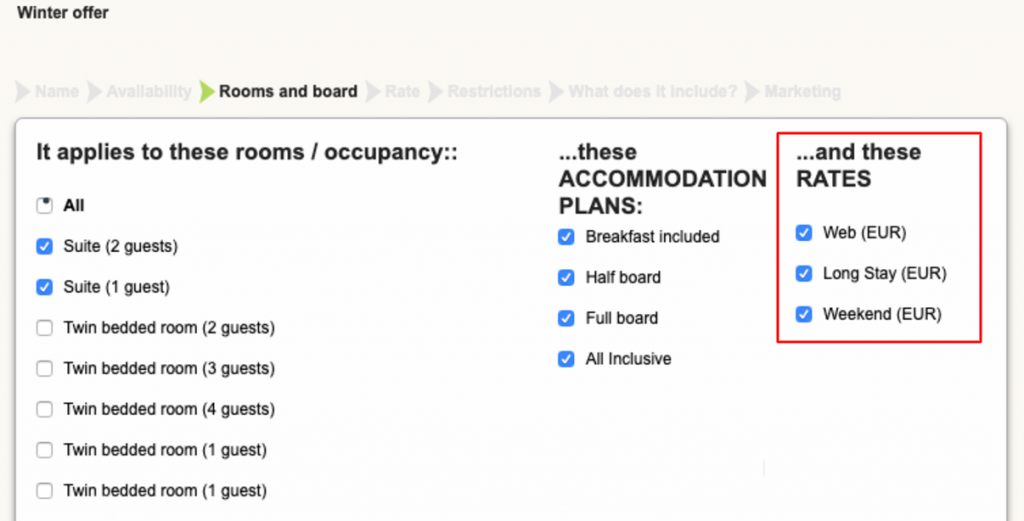The height and width of the screenshot is (521, 1024).
Task: Uncheck Suite (1 guest) checkbox
Action: [x=44, y=287]
